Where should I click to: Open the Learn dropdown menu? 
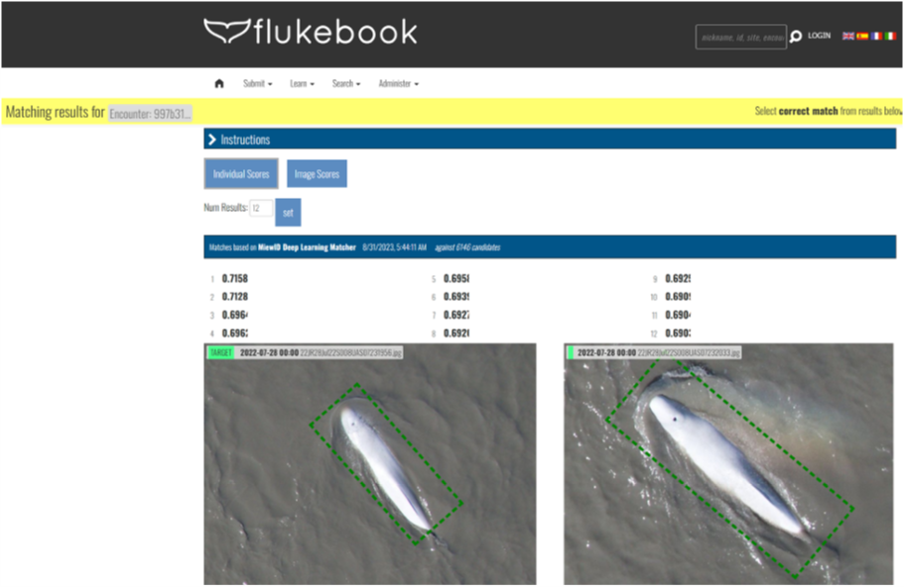[302, 84]
